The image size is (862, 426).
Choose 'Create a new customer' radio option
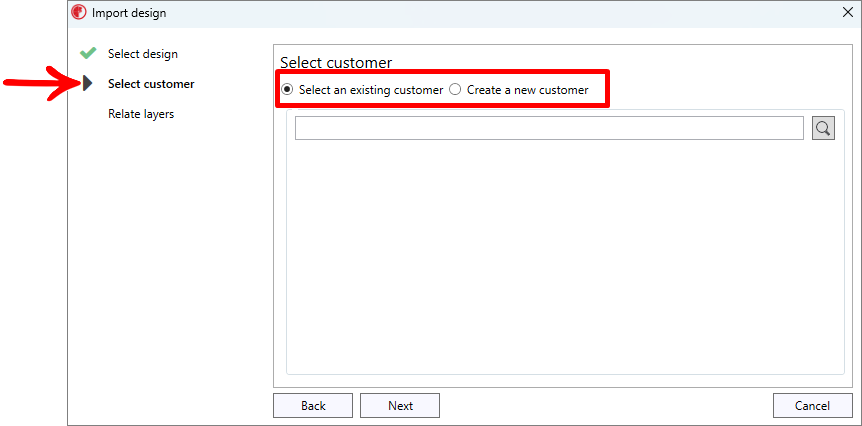pos(455,90)
